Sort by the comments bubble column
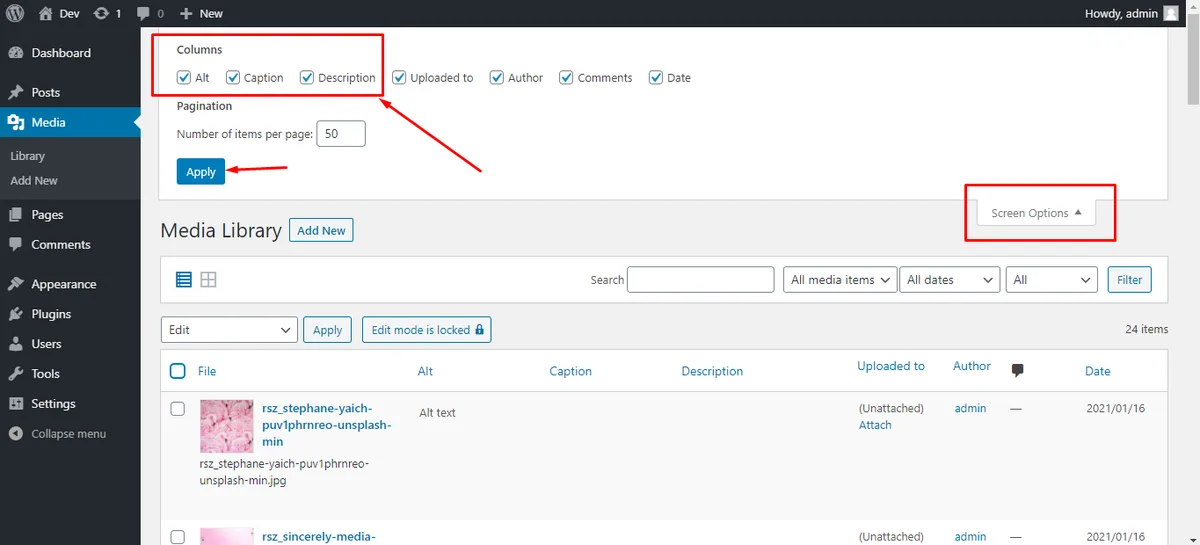This screenshot has width=1200, height=545. (x=1018, y=370)
